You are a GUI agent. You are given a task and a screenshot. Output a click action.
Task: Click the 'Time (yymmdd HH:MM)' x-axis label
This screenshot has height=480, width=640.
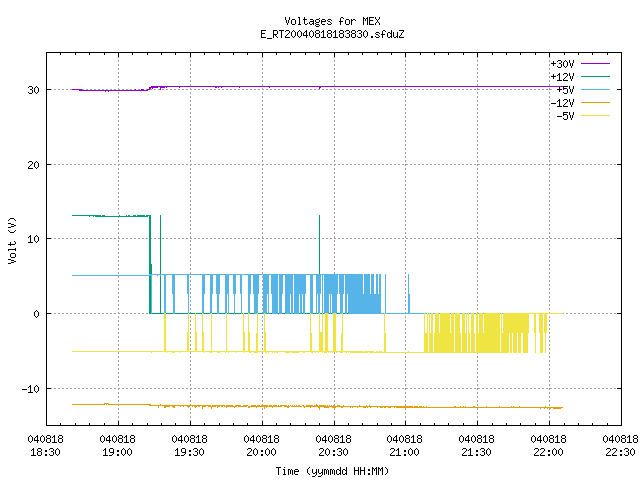click(x=332, y=471)
